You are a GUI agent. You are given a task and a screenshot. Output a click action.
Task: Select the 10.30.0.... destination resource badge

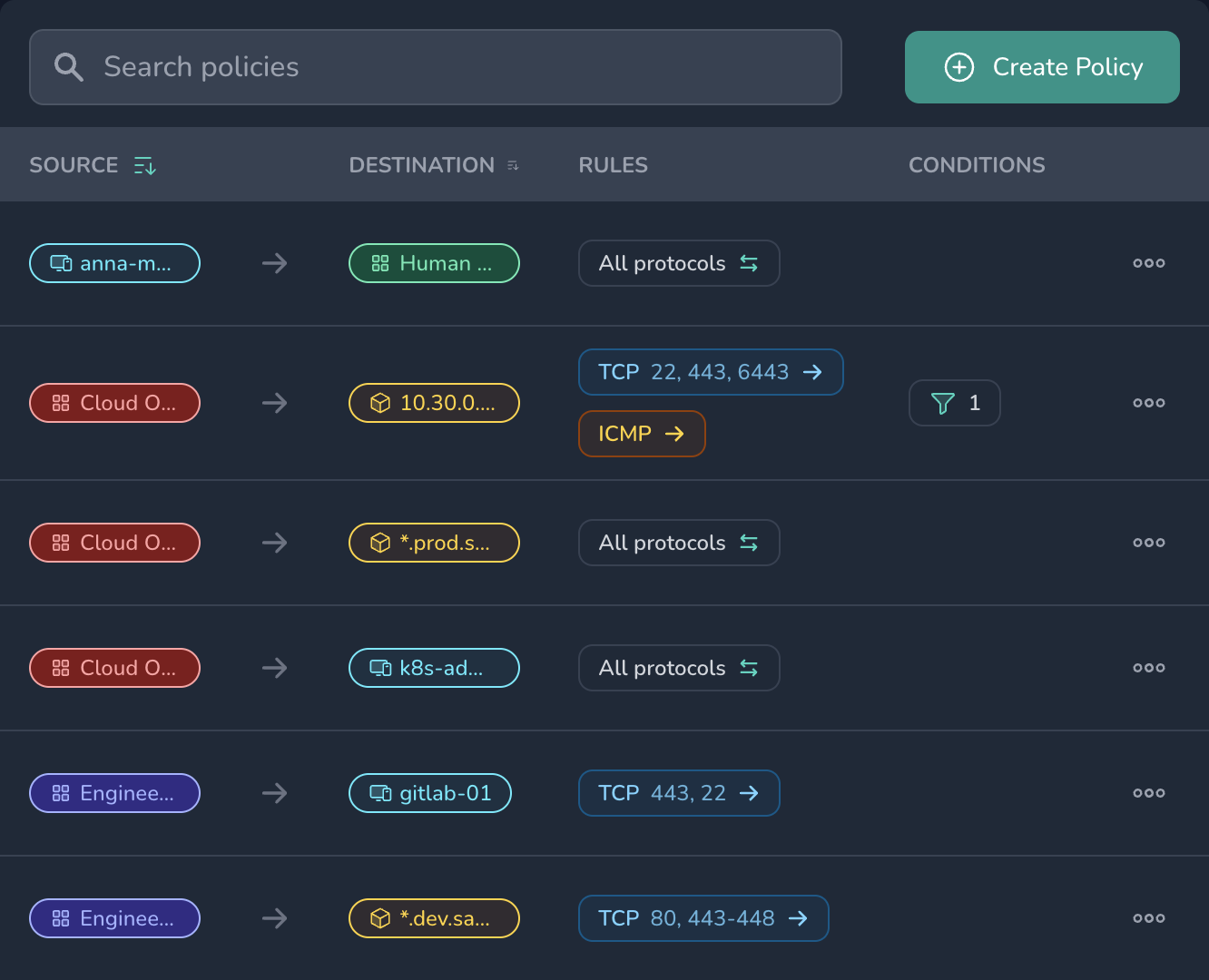click(x=434, y=403)
